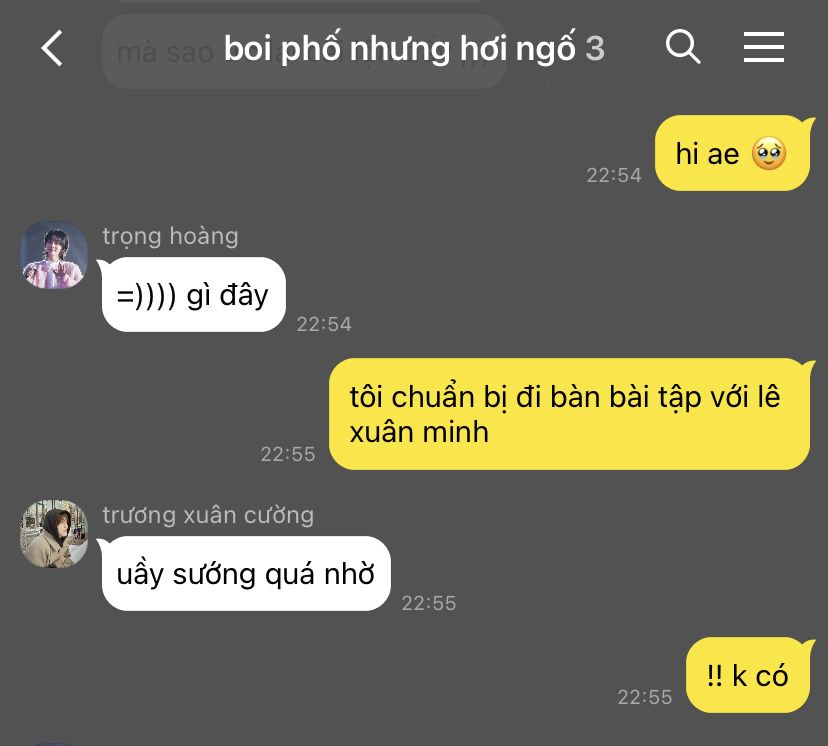The width and height of the screenshot is (828, 746).
Task: Click the sender name 'trọng hoàng'
Action: tap(170, 236)
